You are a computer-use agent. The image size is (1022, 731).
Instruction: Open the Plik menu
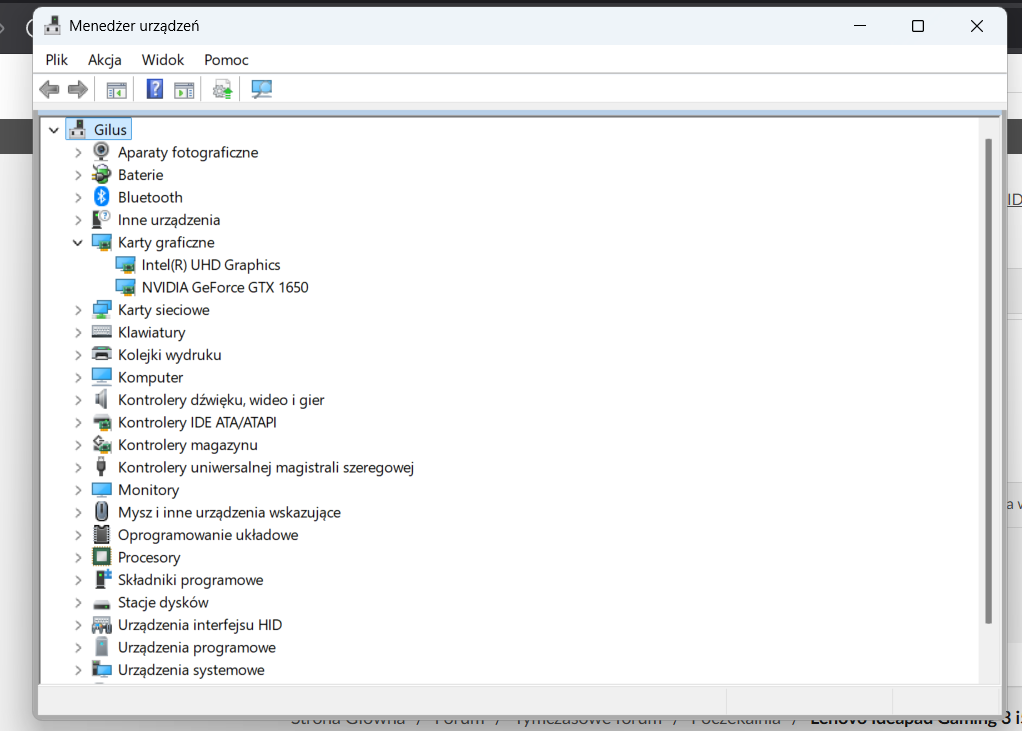[x=57, y=60]
